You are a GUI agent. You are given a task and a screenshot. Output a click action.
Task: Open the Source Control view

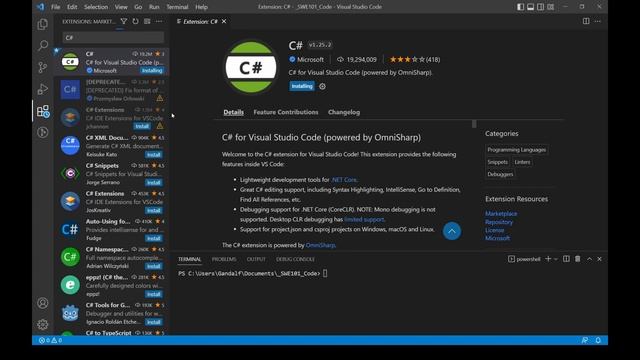42,67
